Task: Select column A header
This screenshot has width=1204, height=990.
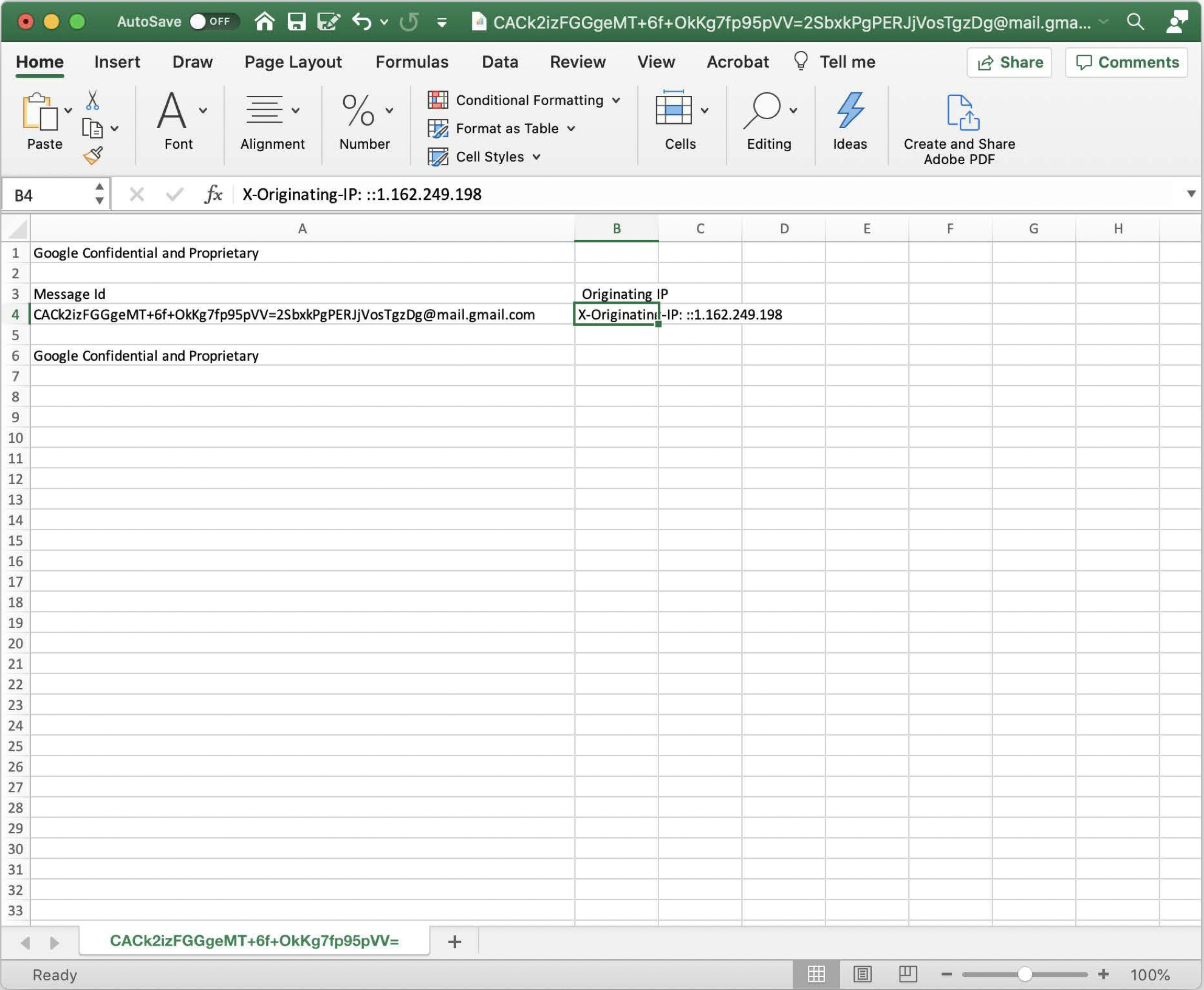Action: (x=302, y=229)
